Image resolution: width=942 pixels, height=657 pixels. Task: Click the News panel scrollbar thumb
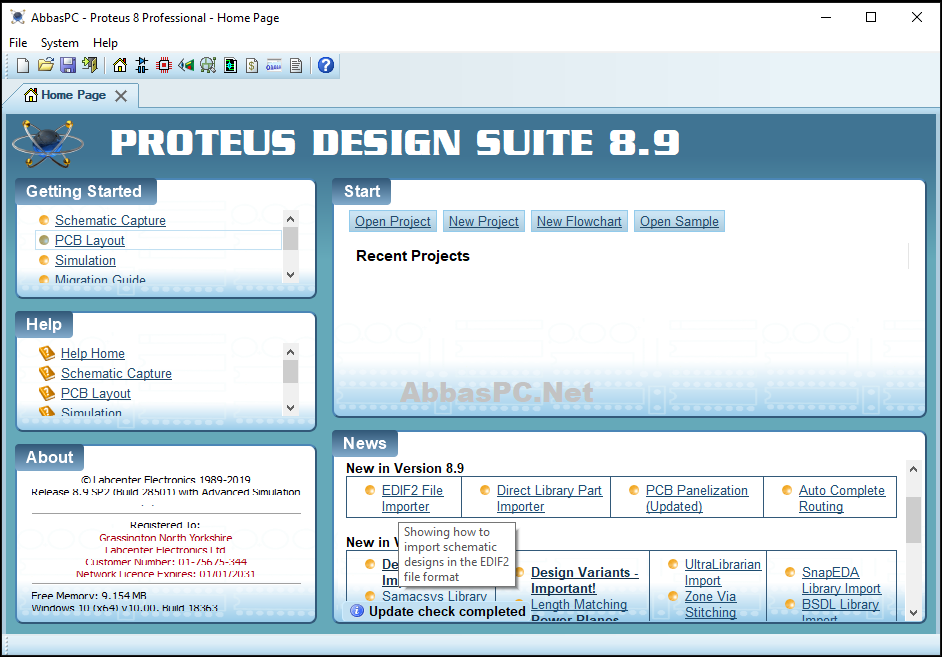tap(913, 519)
